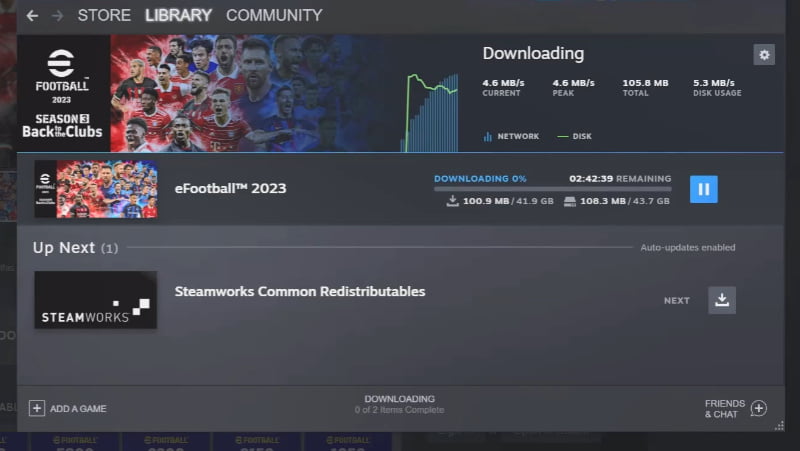This screenshot has height=451, width=800.
Task: Click the 108.3 MB disk size
Action: click(x=603, y=201)
